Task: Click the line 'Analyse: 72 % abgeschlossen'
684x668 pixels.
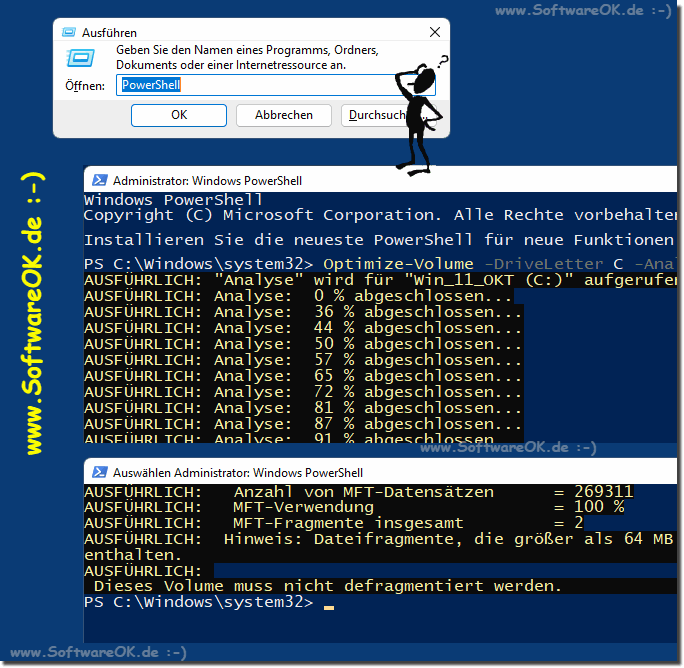Action: coord(303,392)
